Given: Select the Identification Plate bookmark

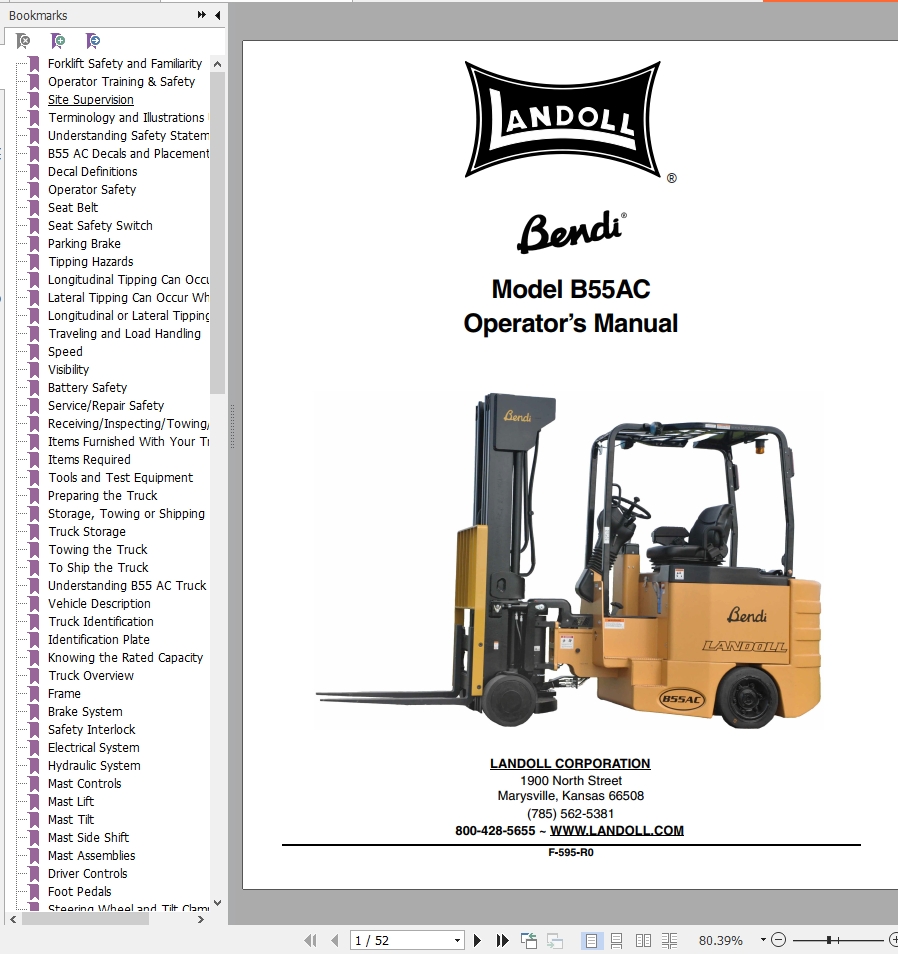Looking at the screenshot, I should tap(99, 639).
